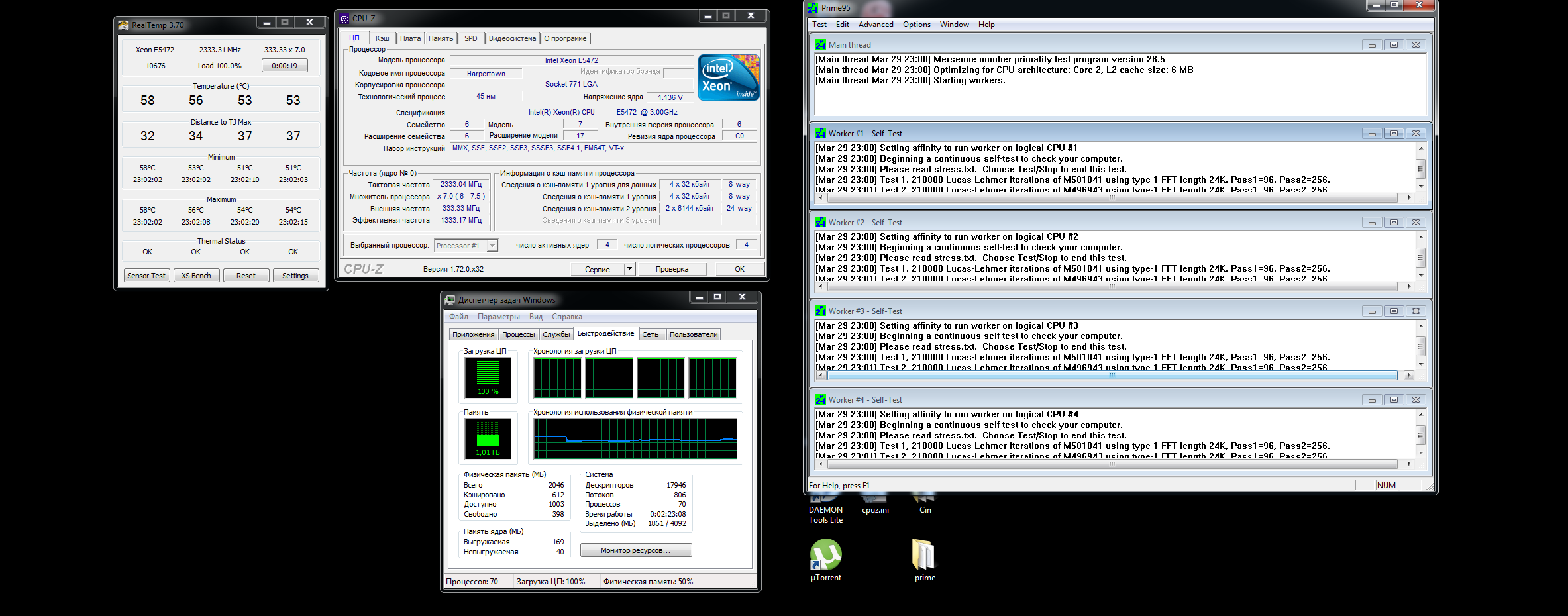Click the Task Manager title bar icon

450,300
